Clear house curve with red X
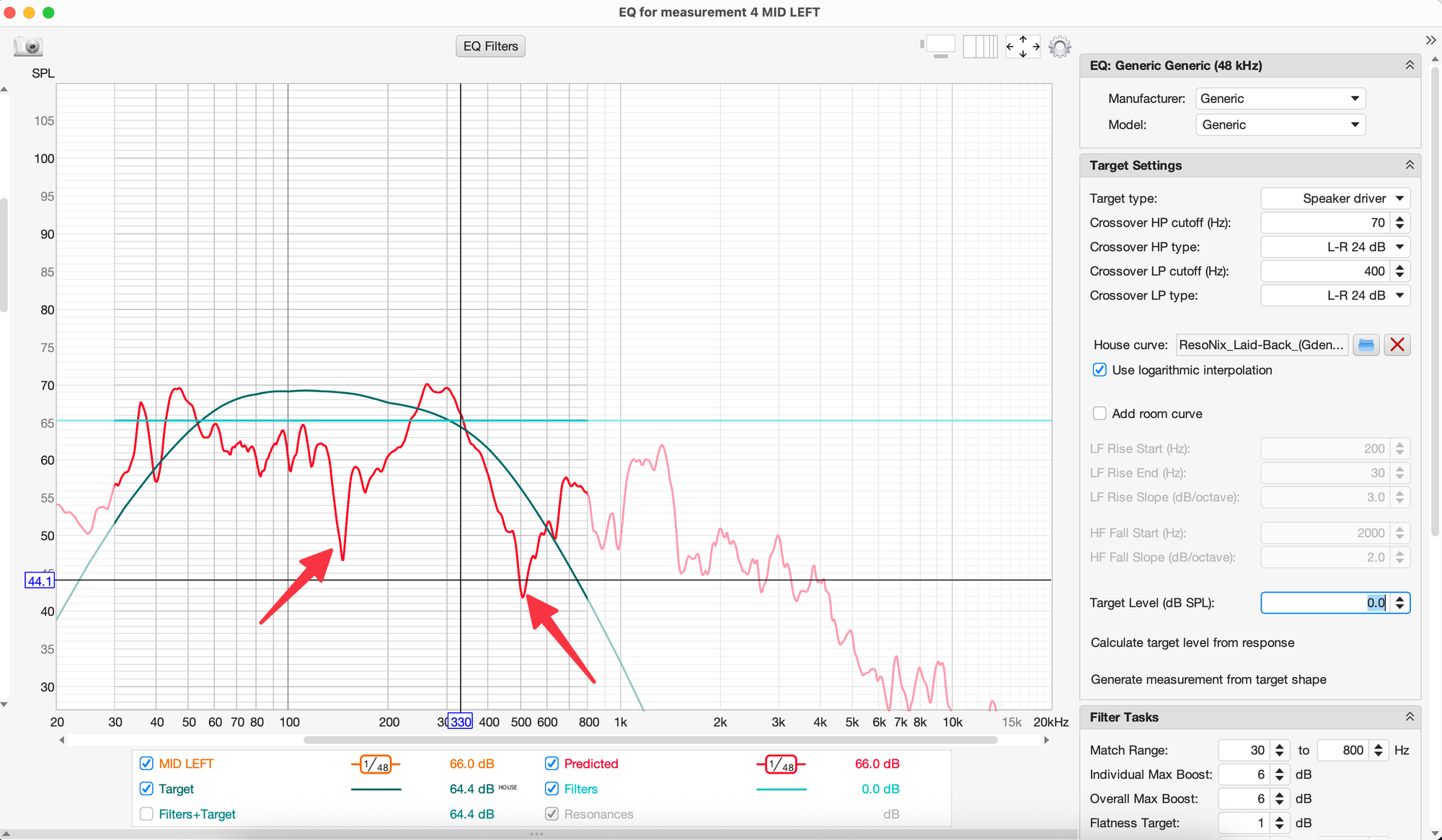Image resolution: width=1442 pixels, height=840 pixels. 1397,345
